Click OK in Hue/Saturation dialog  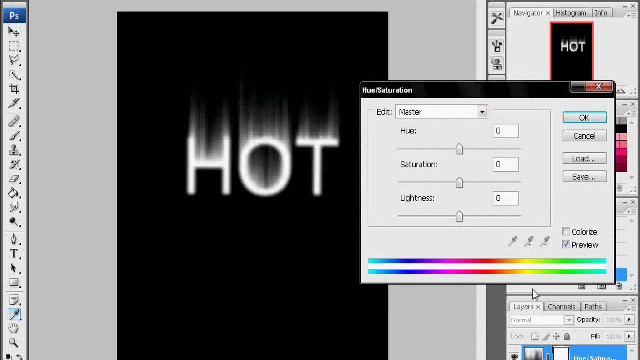point(584,118)
